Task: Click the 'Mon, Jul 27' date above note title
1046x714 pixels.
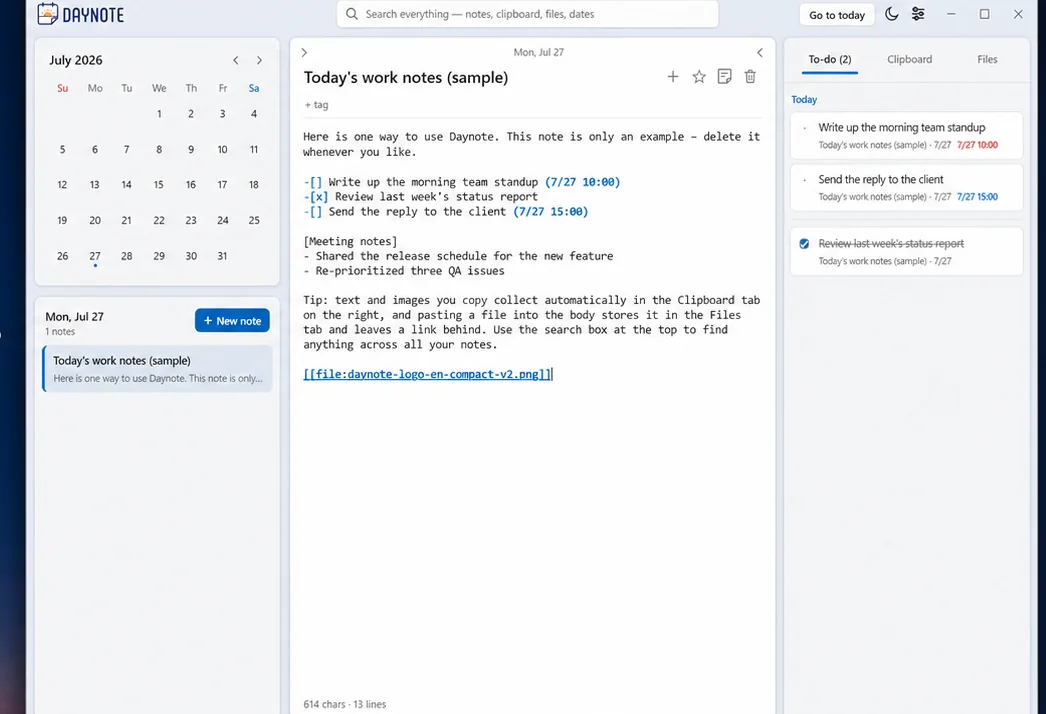Action: [538, 52]
